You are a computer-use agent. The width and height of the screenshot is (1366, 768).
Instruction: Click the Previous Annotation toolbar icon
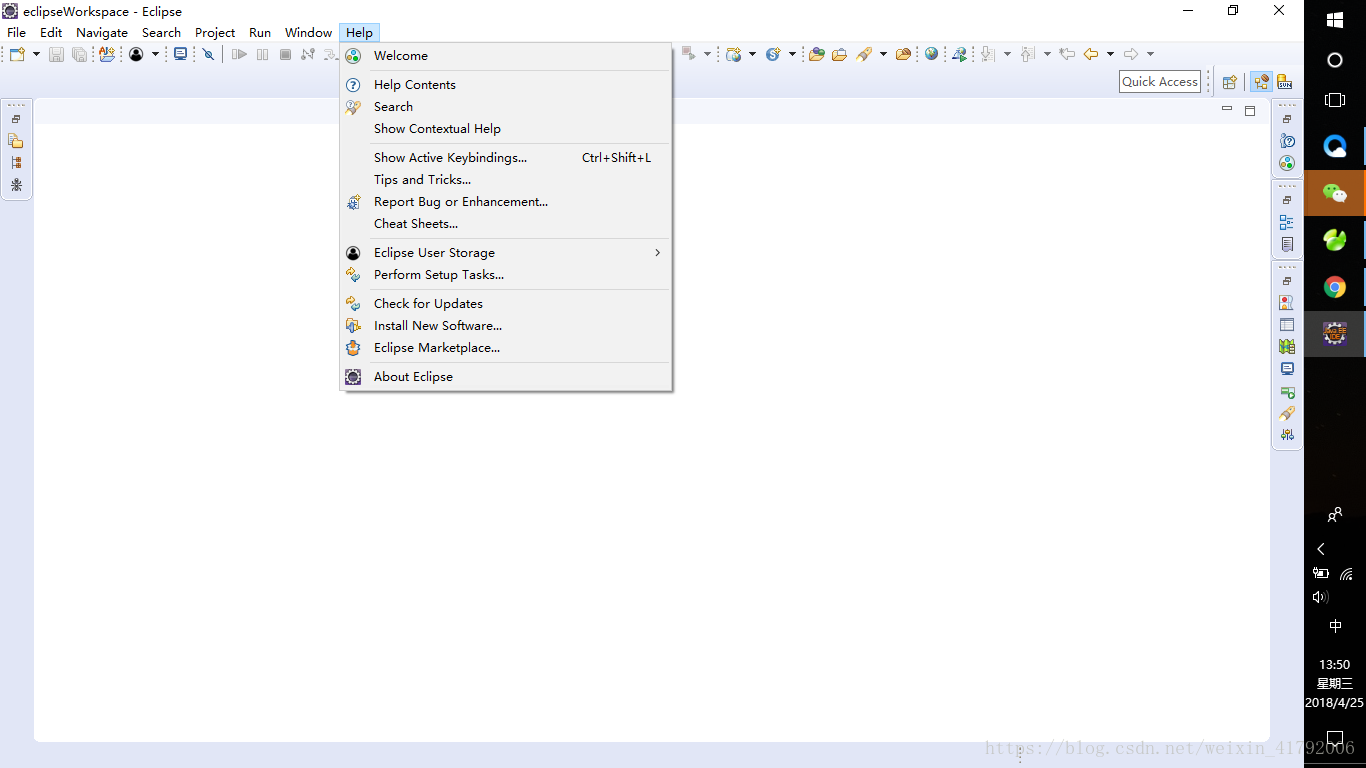point(1027,54)
